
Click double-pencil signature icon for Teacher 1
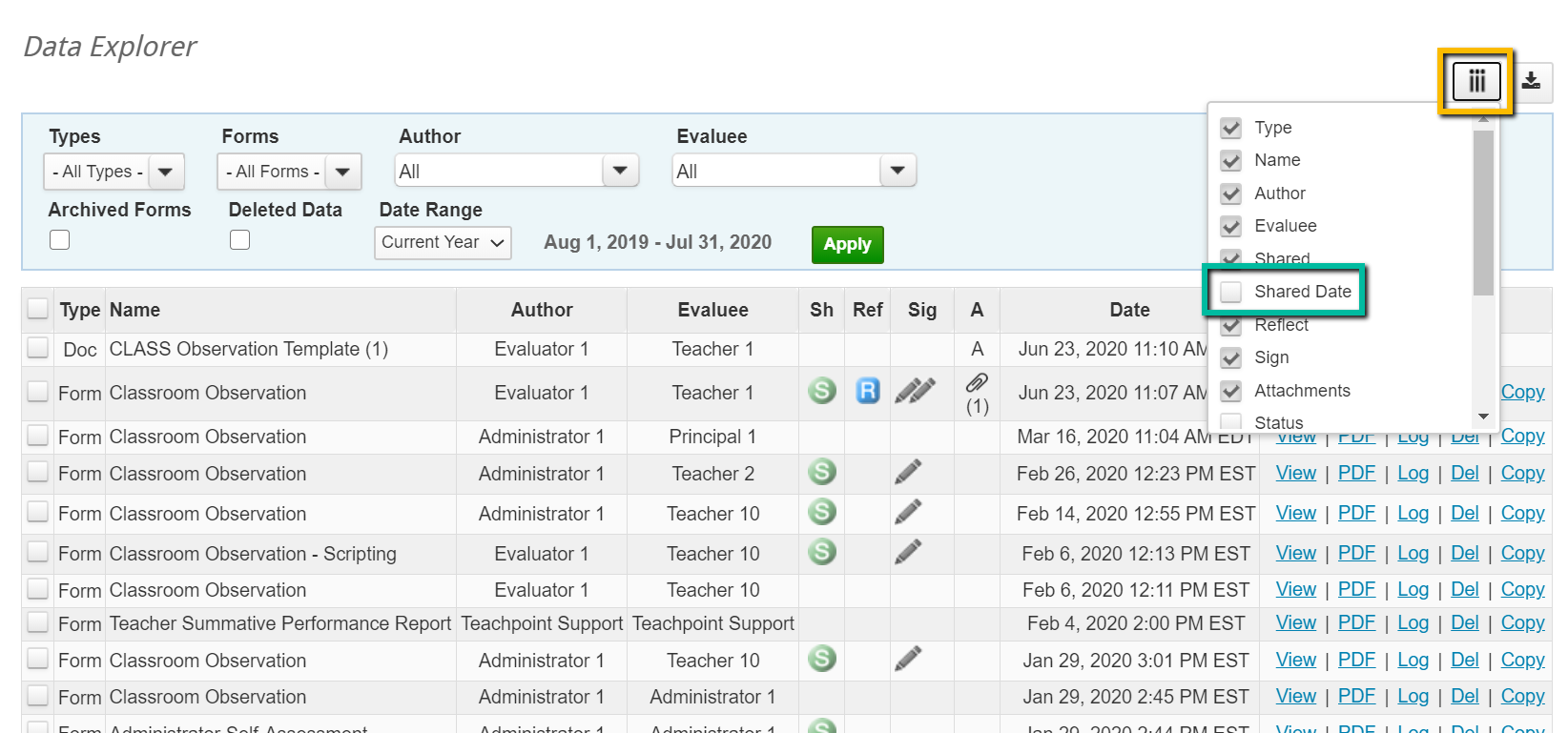coord(915,391)
